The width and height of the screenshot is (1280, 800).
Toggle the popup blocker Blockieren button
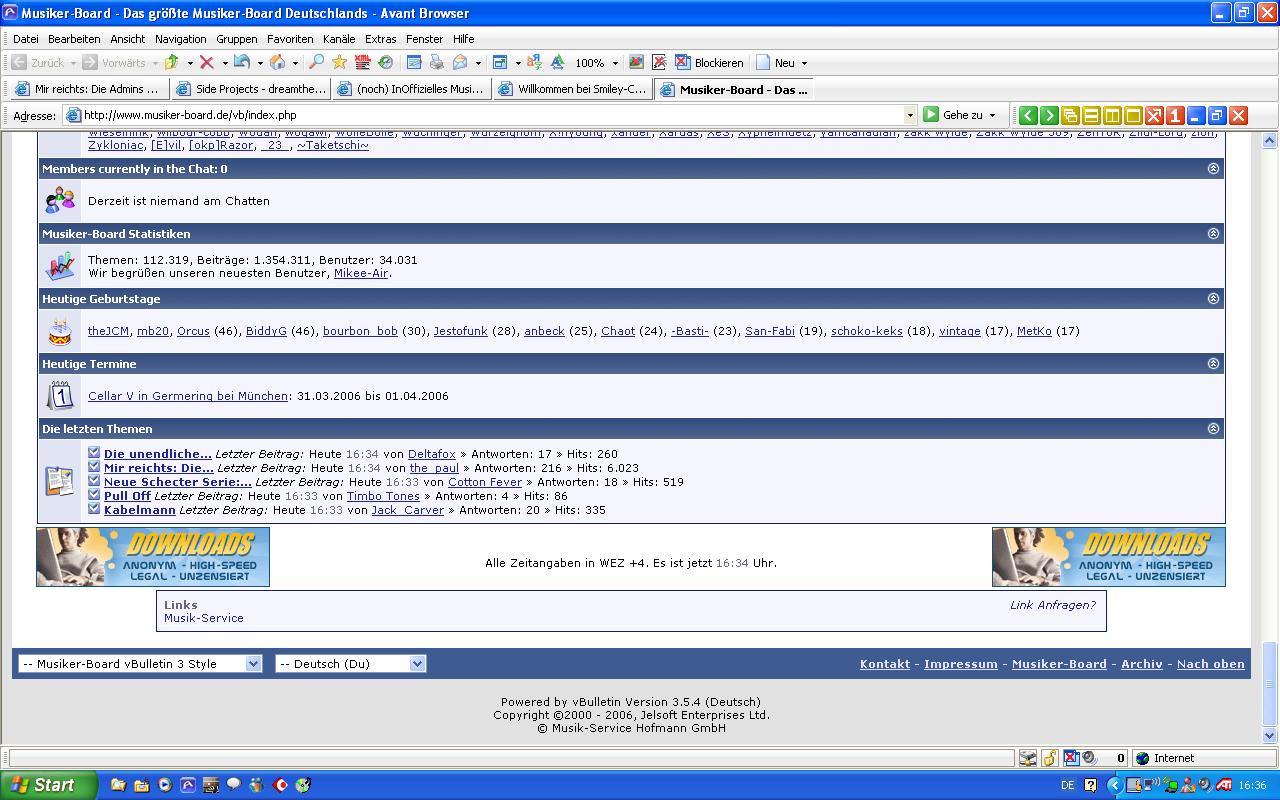click(x=709, y=62)
